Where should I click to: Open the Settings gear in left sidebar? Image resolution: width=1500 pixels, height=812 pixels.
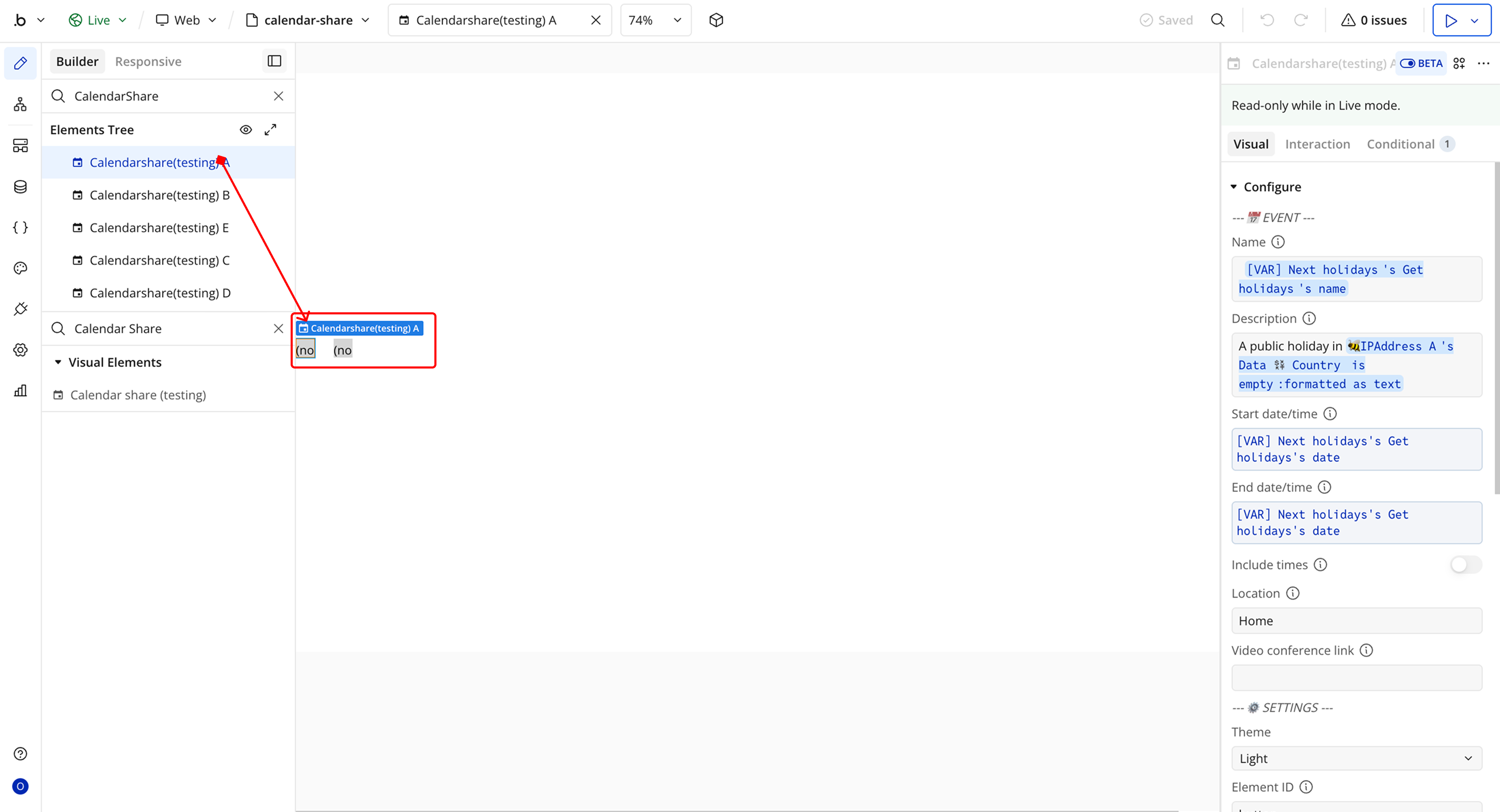(x=20, y=350)
